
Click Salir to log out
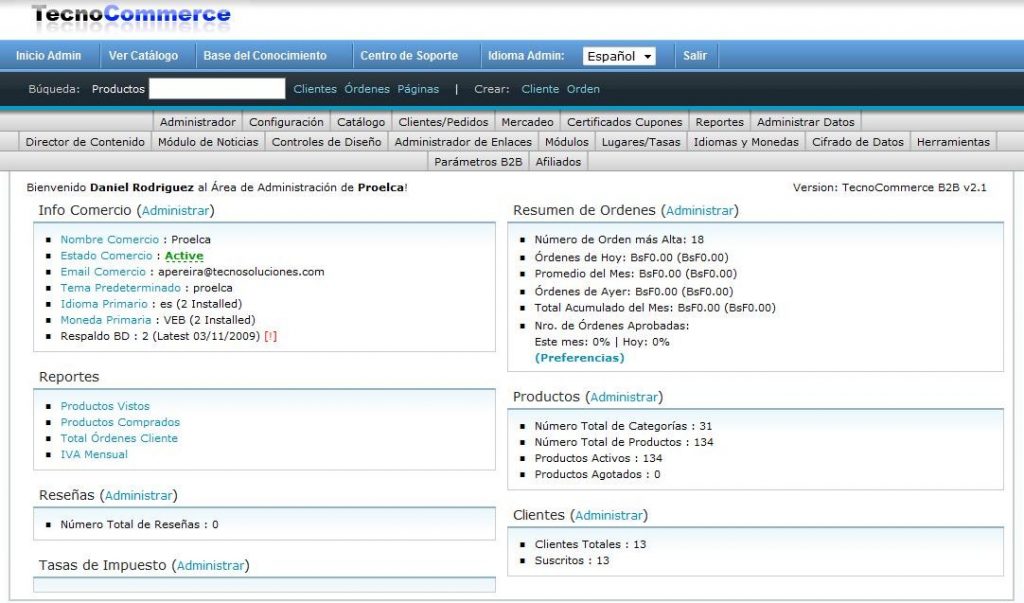tap(695, 56)
